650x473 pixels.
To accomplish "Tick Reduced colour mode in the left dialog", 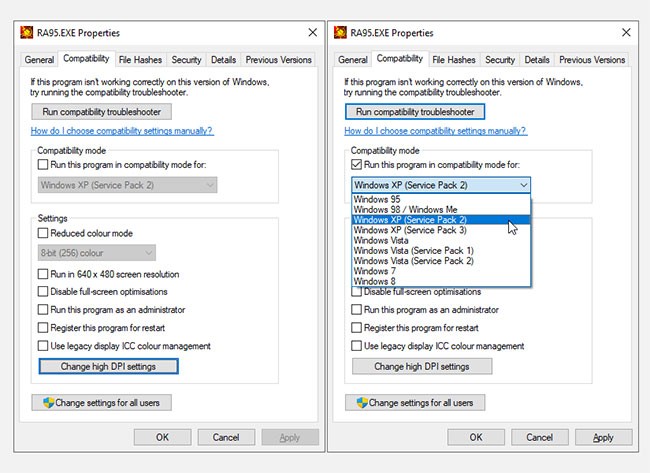I will pyautogui.click(x=43, y=233).
